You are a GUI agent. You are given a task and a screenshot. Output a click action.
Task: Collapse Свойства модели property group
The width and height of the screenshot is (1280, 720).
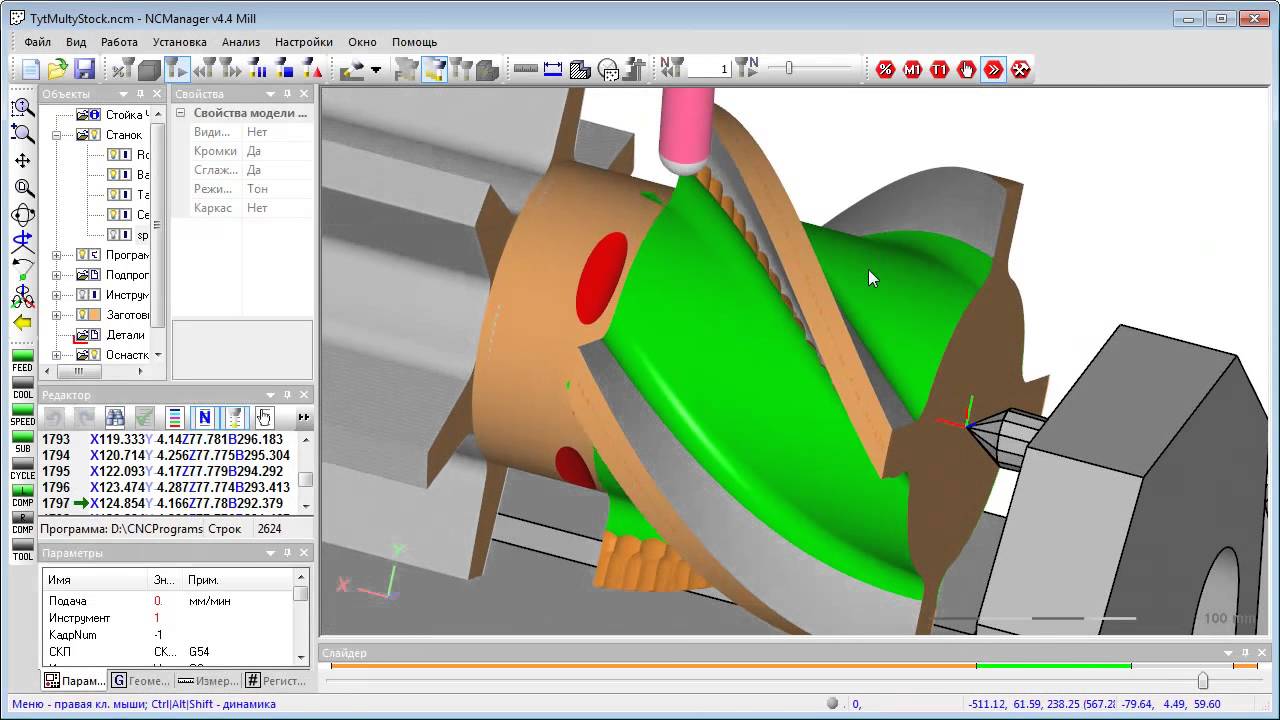click(x=181, y=113)
